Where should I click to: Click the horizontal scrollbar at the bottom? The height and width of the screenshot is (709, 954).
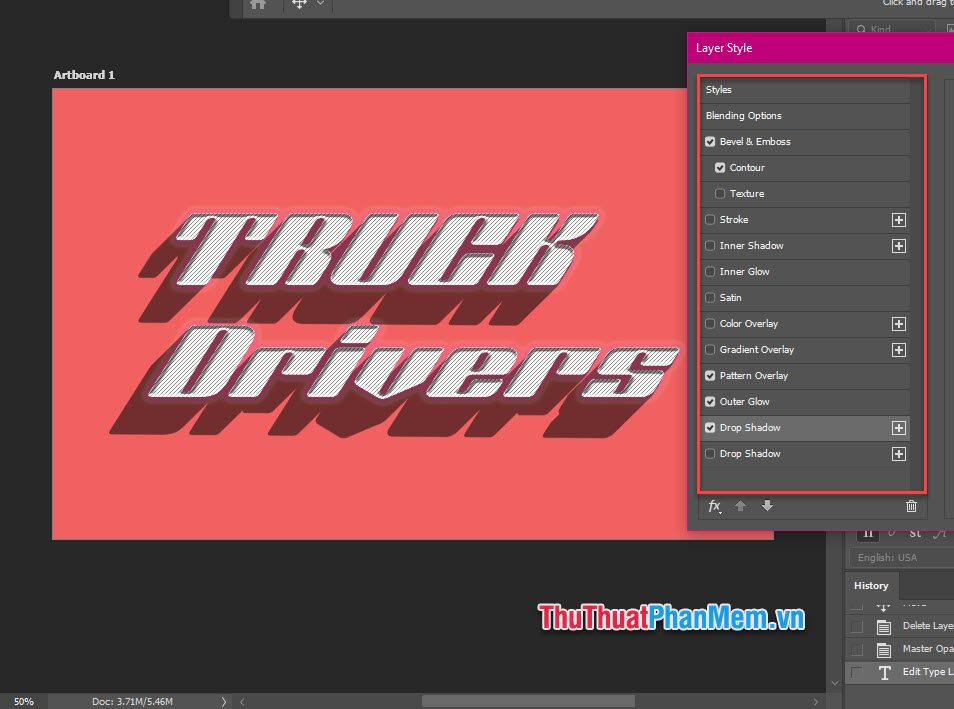click(528, 701)
